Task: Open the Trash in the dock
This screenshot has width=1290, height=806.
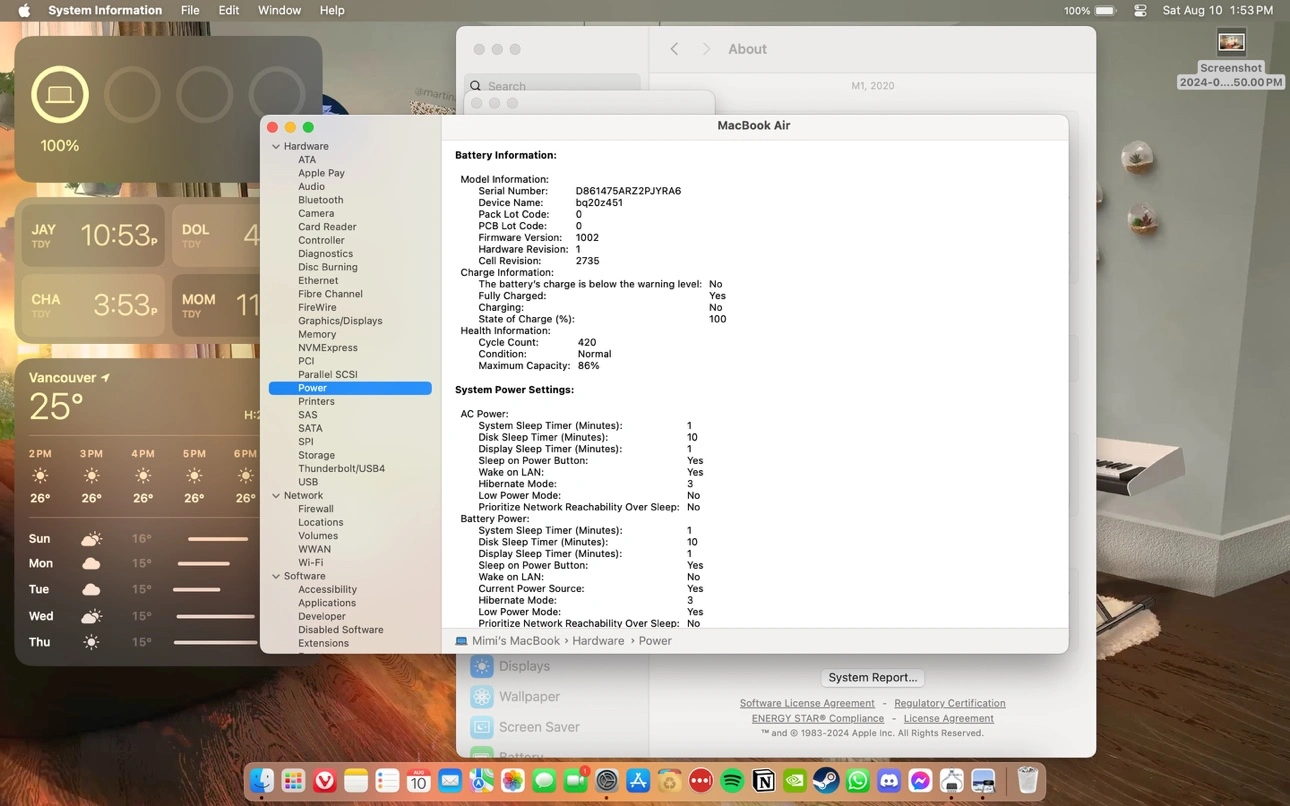Action: point(1027,780)
